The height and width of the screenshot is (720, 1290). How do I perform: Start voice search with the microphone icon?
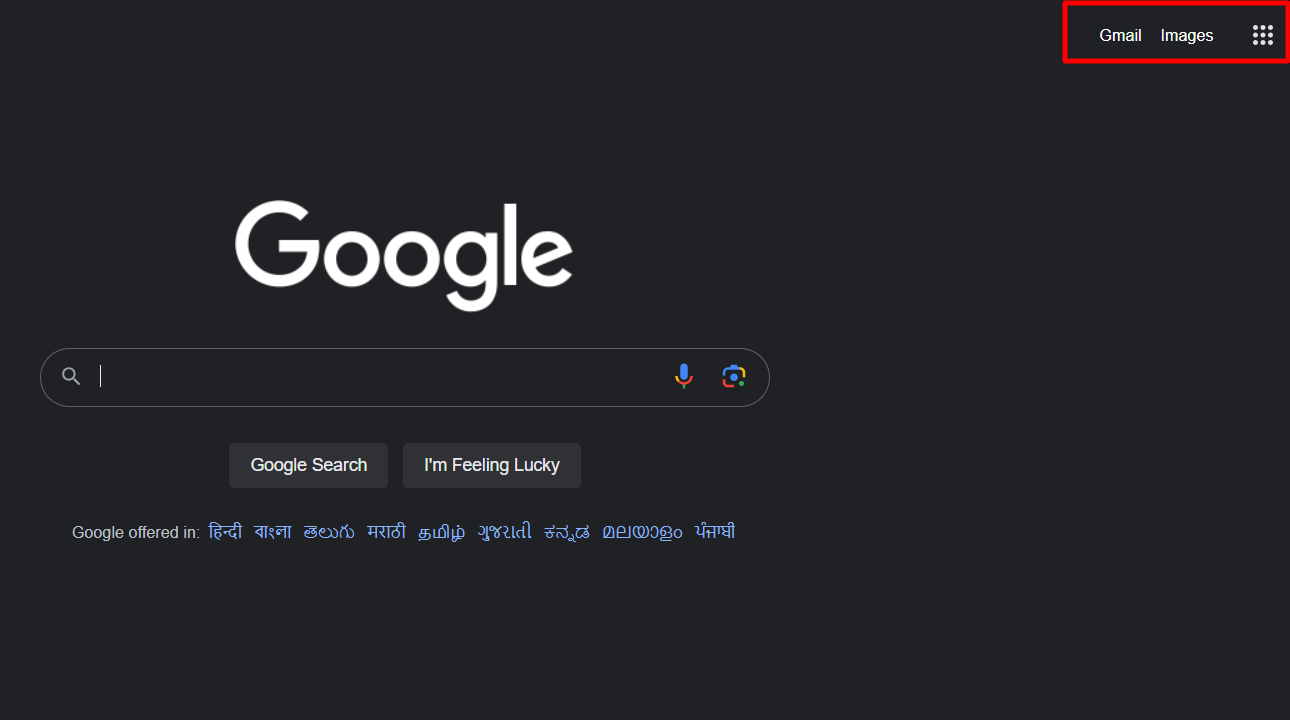click(x=684, y=377)
